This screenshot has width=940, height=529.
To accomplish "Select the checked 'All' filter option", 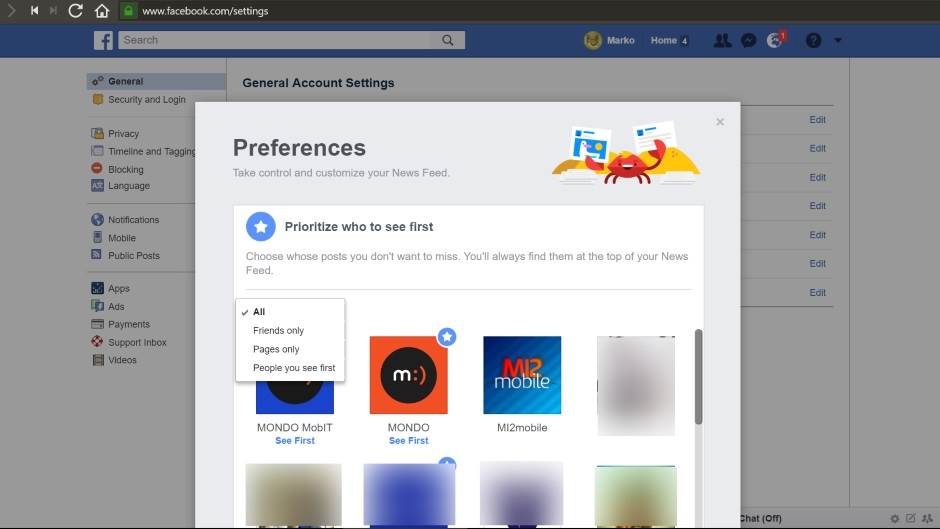I will click(259, 312).
